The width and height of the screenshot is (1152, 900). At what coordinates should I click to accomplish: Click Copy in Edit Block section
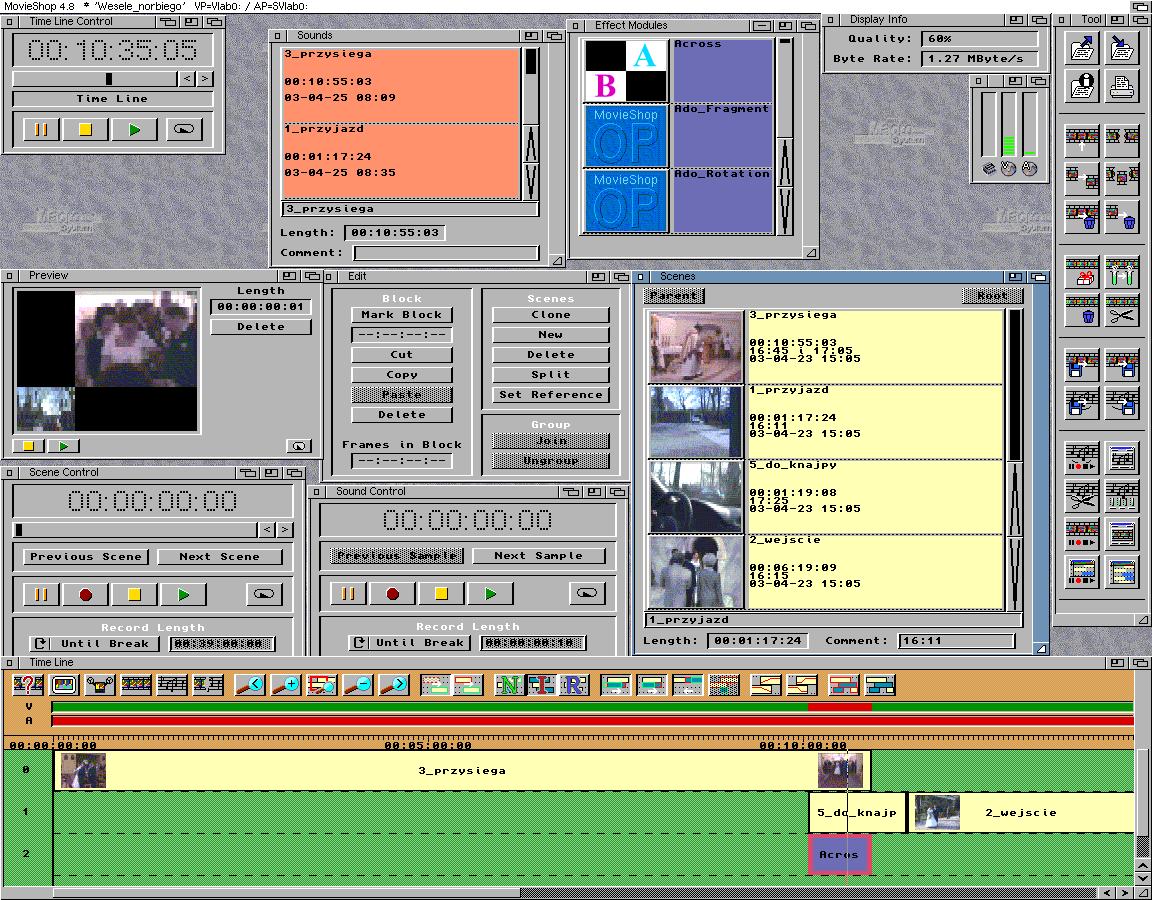401,375
